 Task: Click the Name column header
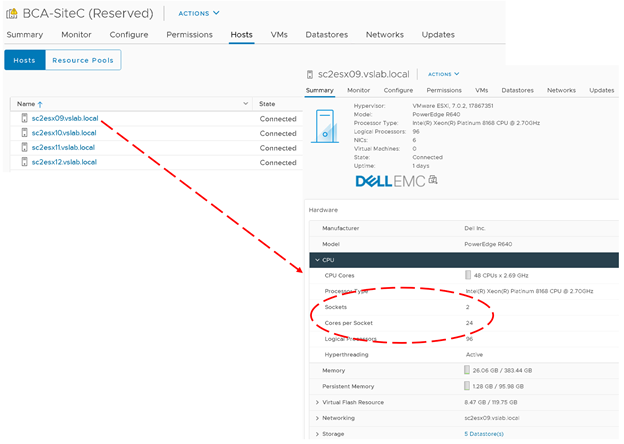26,104
